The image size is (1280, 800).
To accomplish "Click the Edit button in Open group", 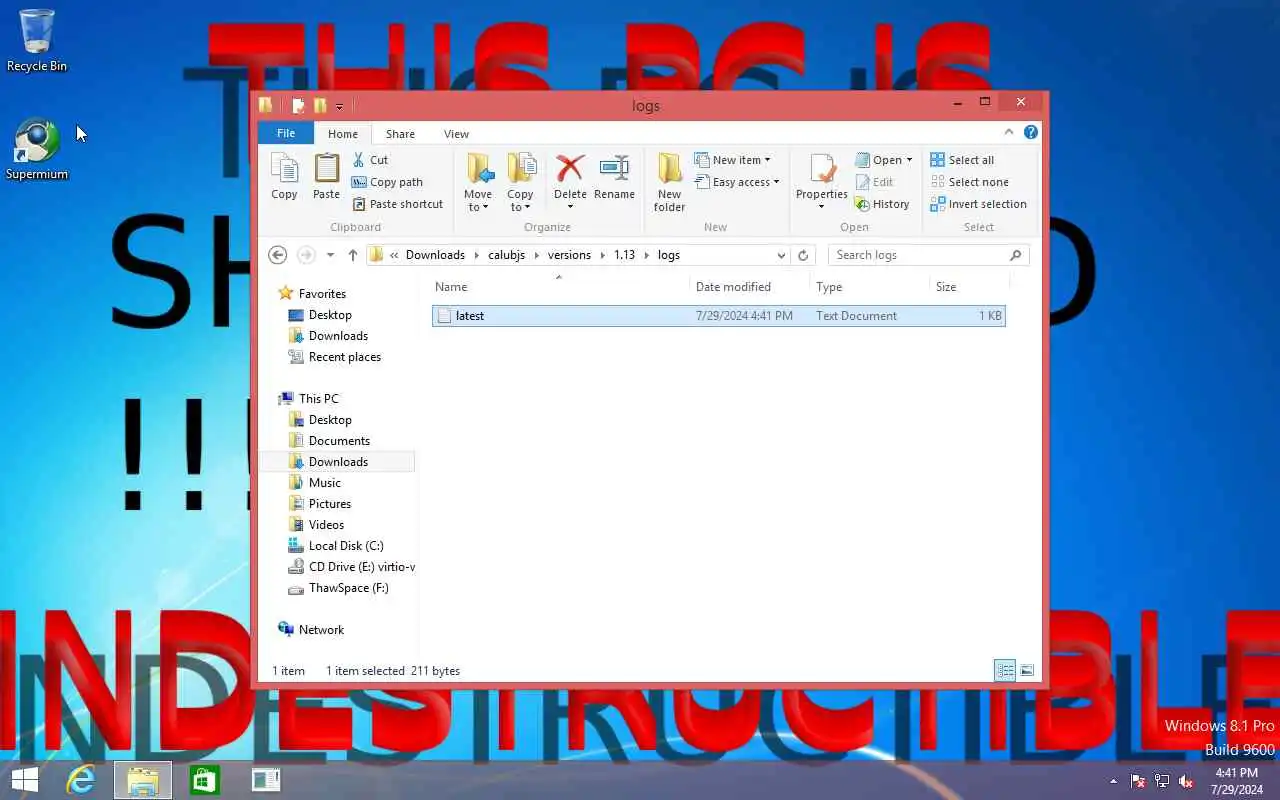I will (x=874, y=182).
